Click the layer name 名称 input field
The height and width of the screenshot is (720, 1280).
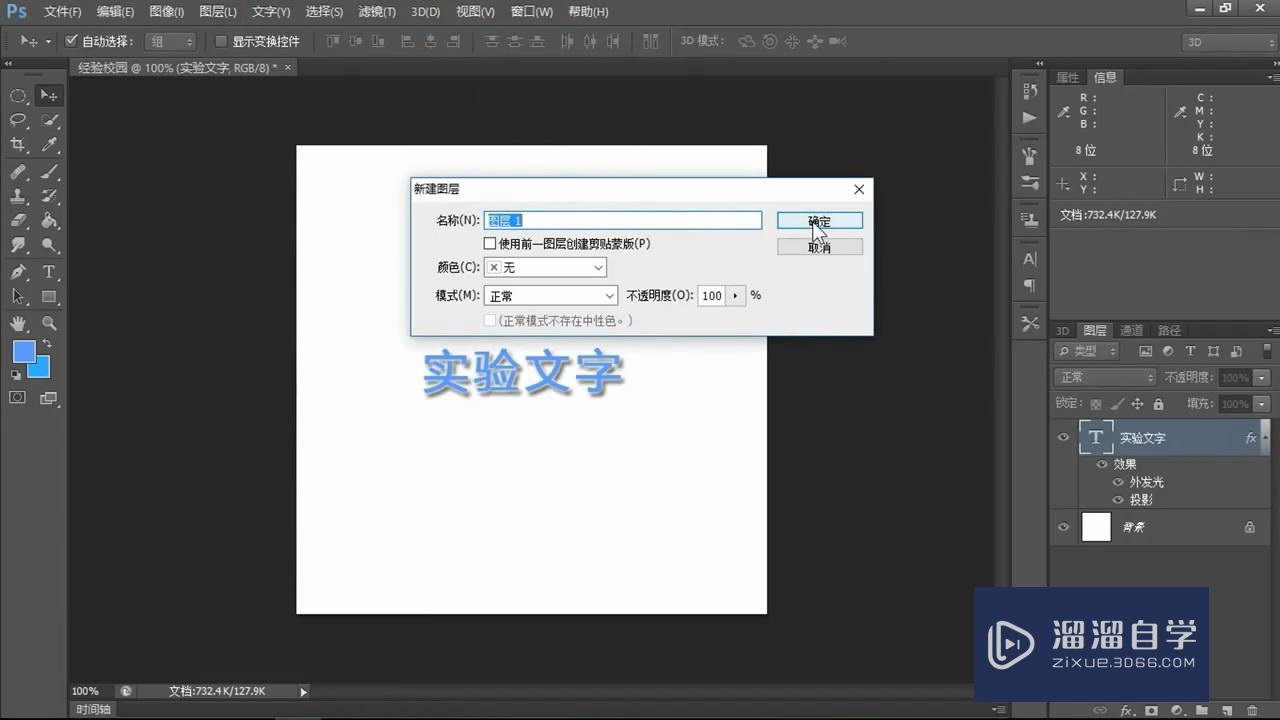pyautogui.click(x=623, y=220)
